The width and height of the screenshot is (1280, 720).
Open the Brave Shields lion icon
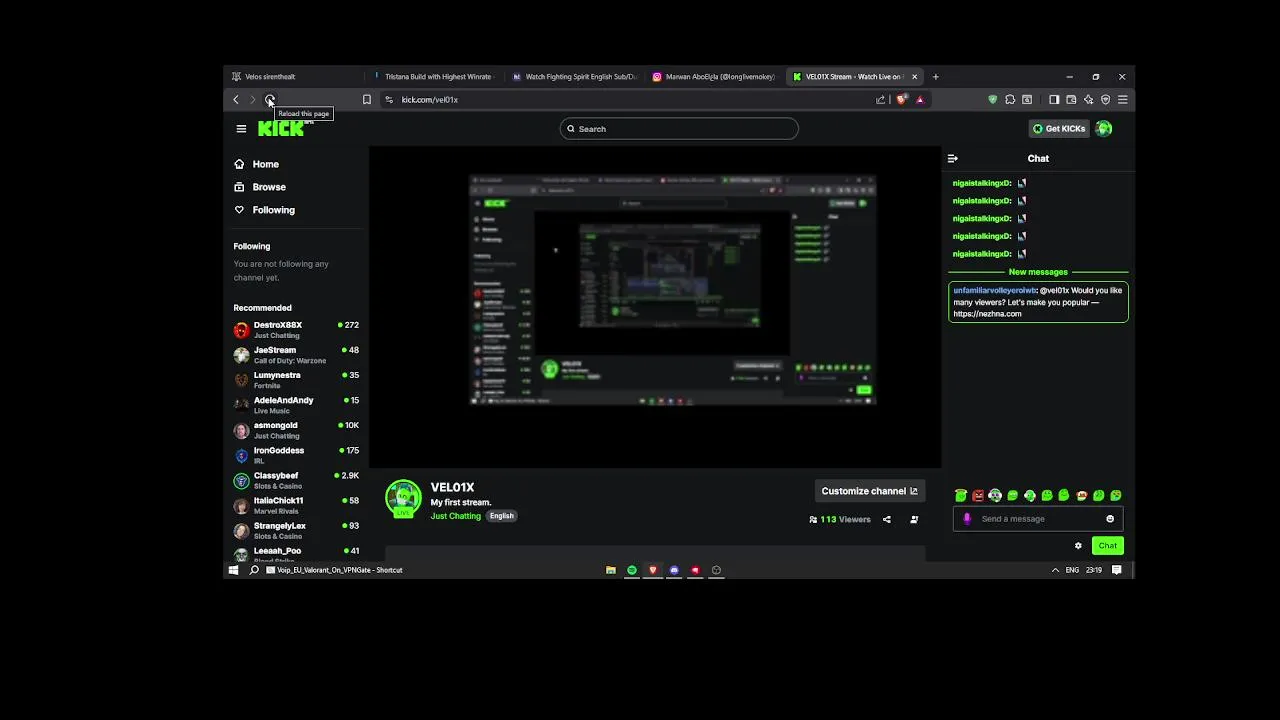tap(901, 99)
